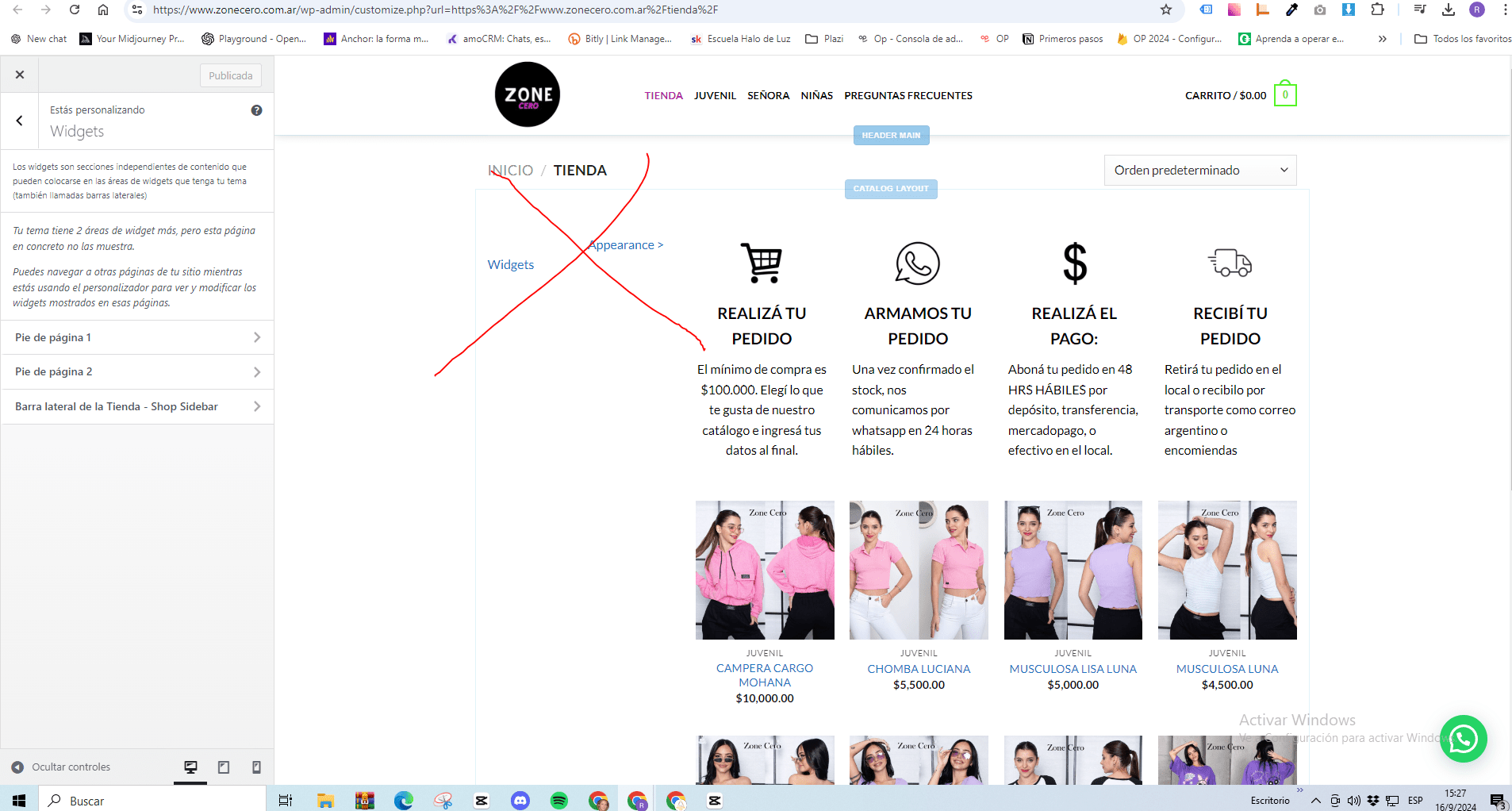Switch preview to desktop device
1512x811 pixels.
pos(190,767)
